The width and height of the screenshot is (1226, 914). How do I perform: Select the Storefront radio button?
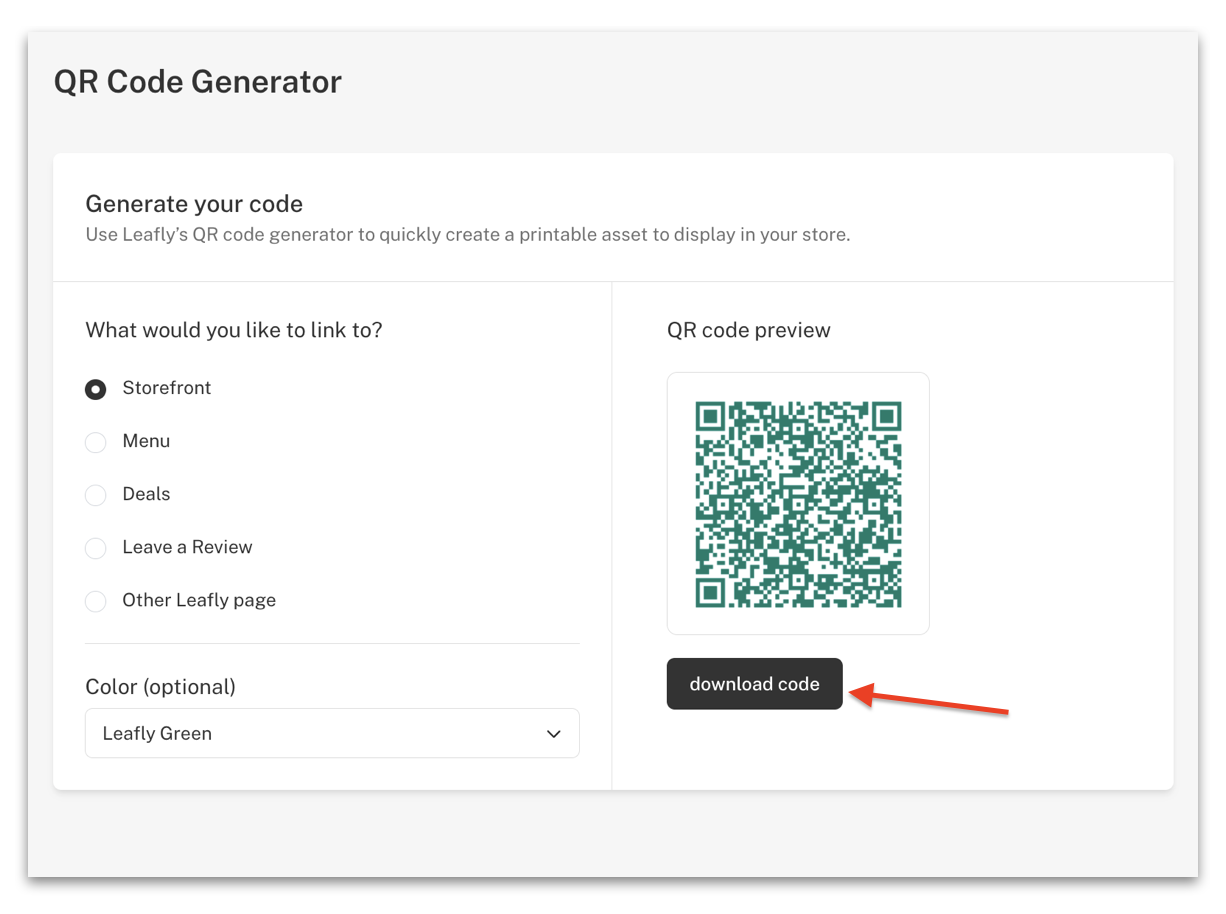click(95, 389)
